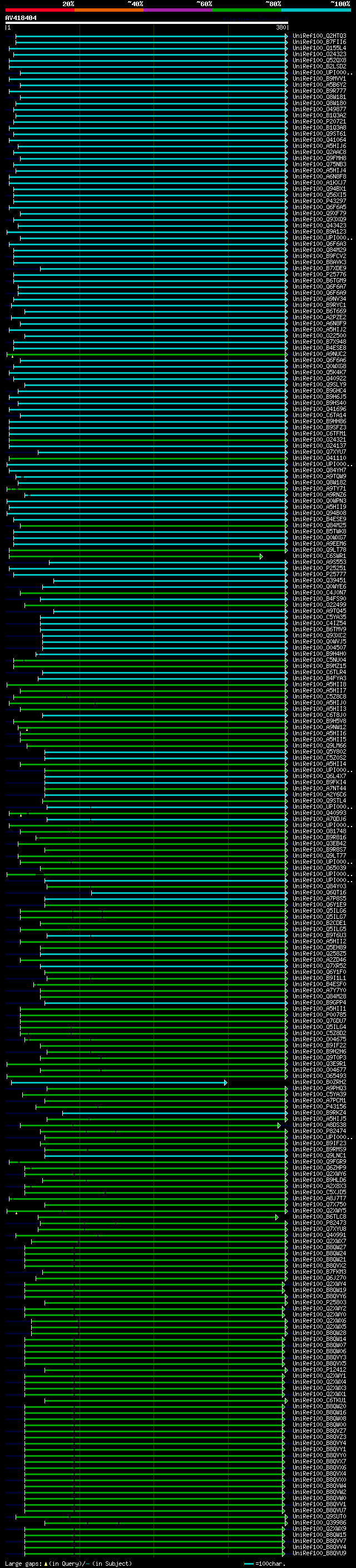Image resolution: width=356 pixels, height=1568 pixels.
Task: Click the cyan ~100% identity legend bar
Action: coord(316,10)
